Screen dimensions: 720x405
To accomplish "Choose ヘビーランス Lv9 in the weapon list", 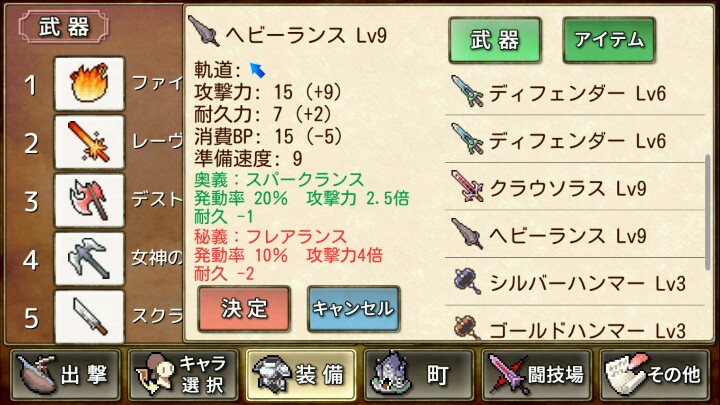I will (x=575, y=235).
